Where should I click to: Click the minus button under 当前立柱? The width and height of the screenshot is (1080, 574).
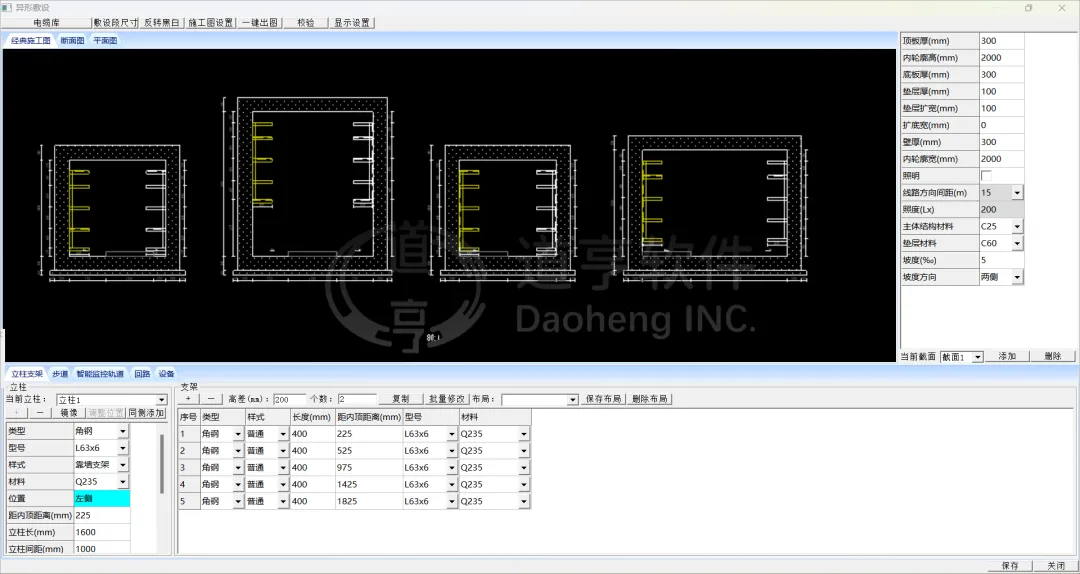pos(40,412)
